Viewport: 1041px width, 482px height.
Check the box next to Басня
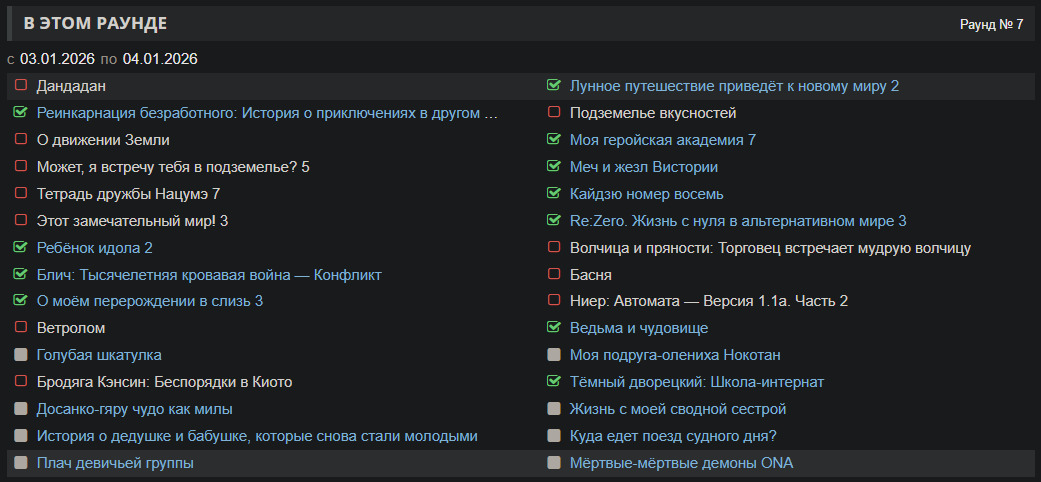point(554,274)
